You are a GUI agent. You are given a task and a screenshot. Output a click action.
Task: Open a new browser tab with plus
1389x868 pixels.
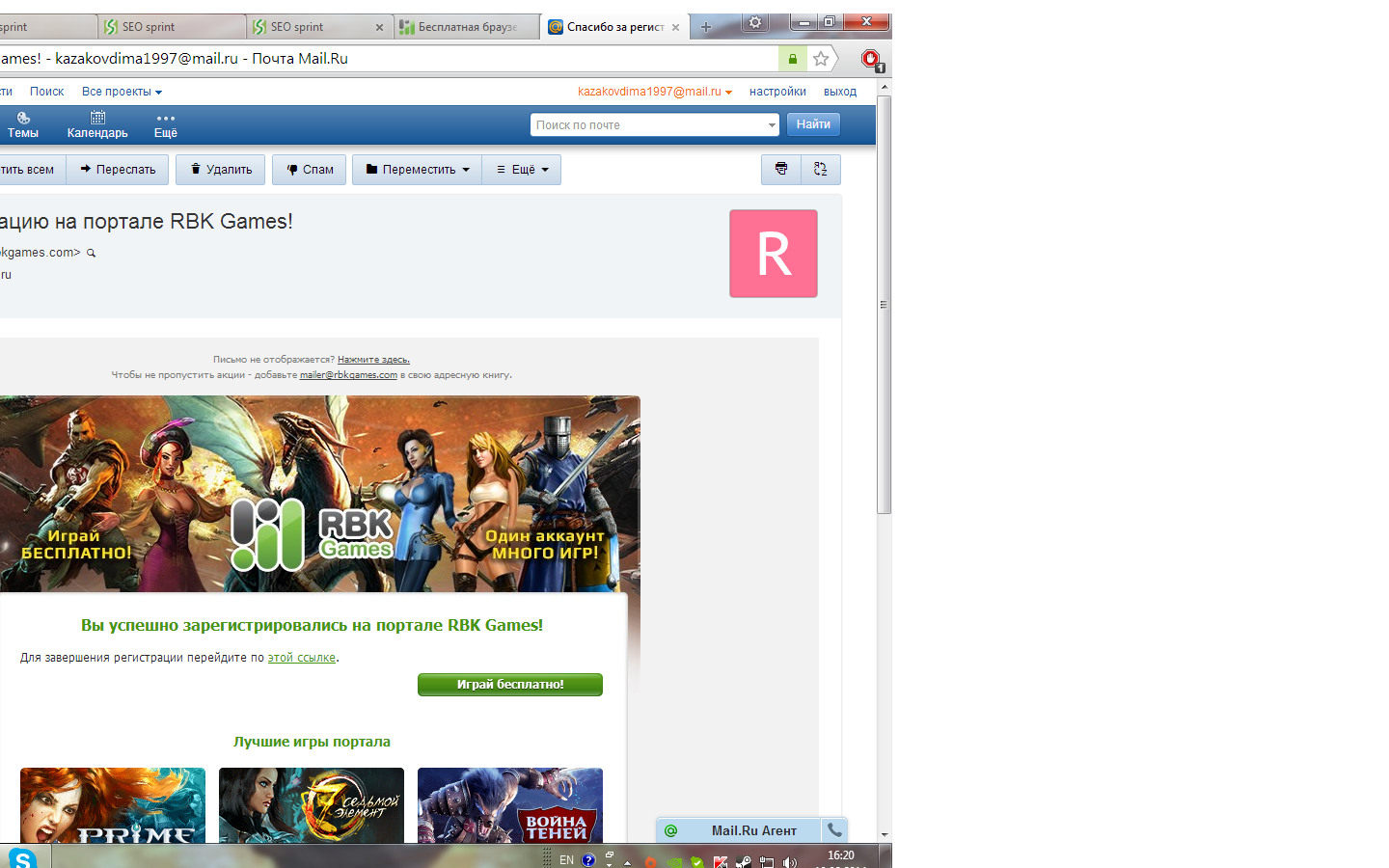click(x=706, y=27)
